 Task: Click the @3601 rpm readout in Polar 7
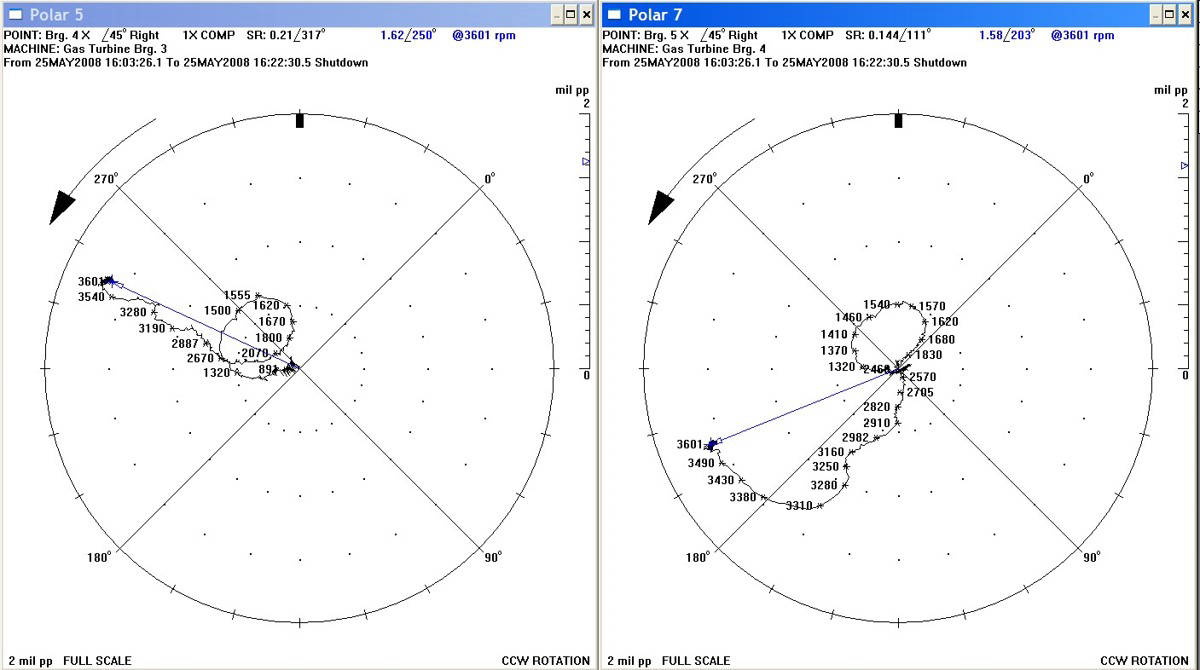1082,35
